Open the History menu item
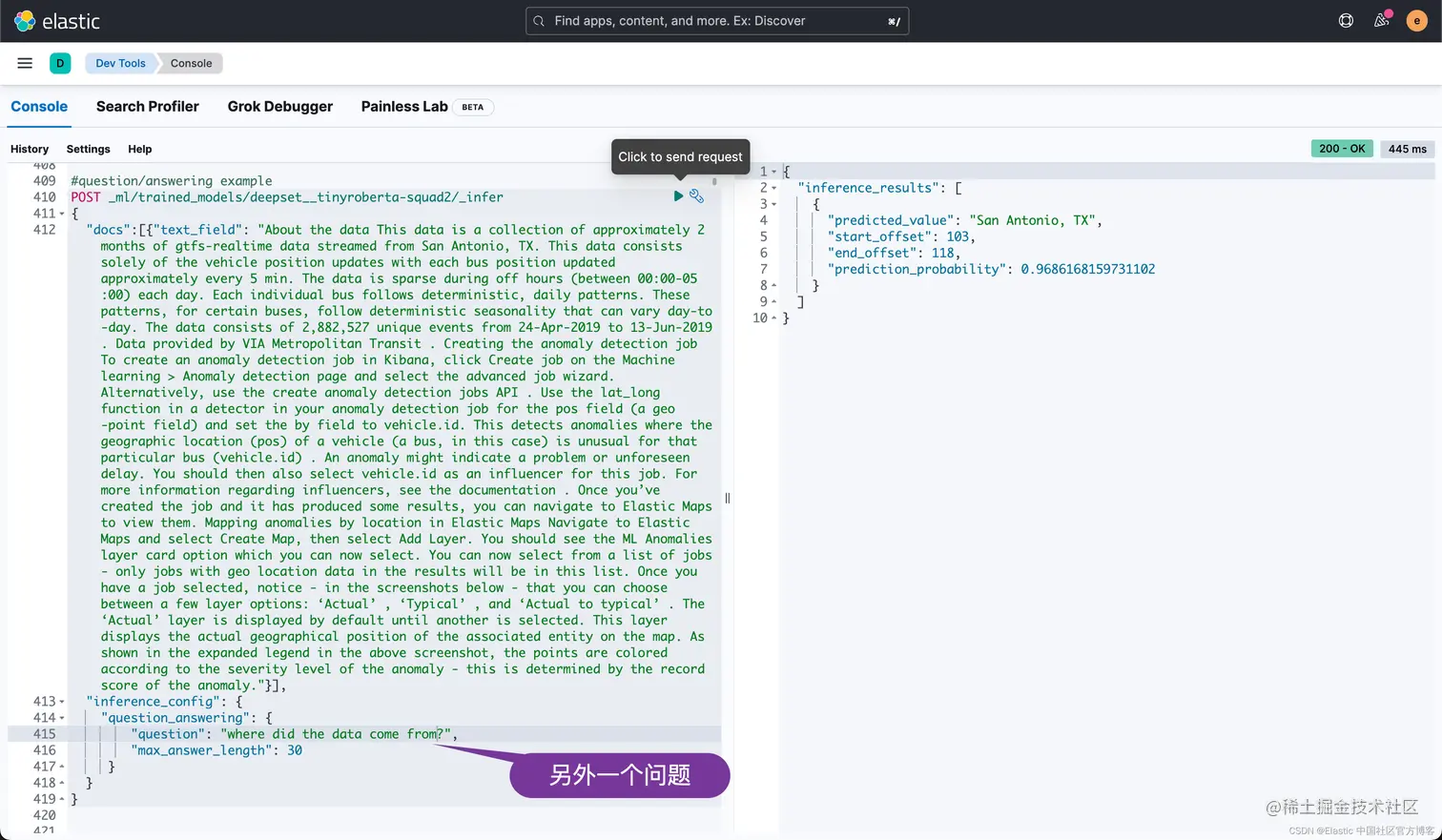This screenshot has width=1442, height=840. coord(30,149)
